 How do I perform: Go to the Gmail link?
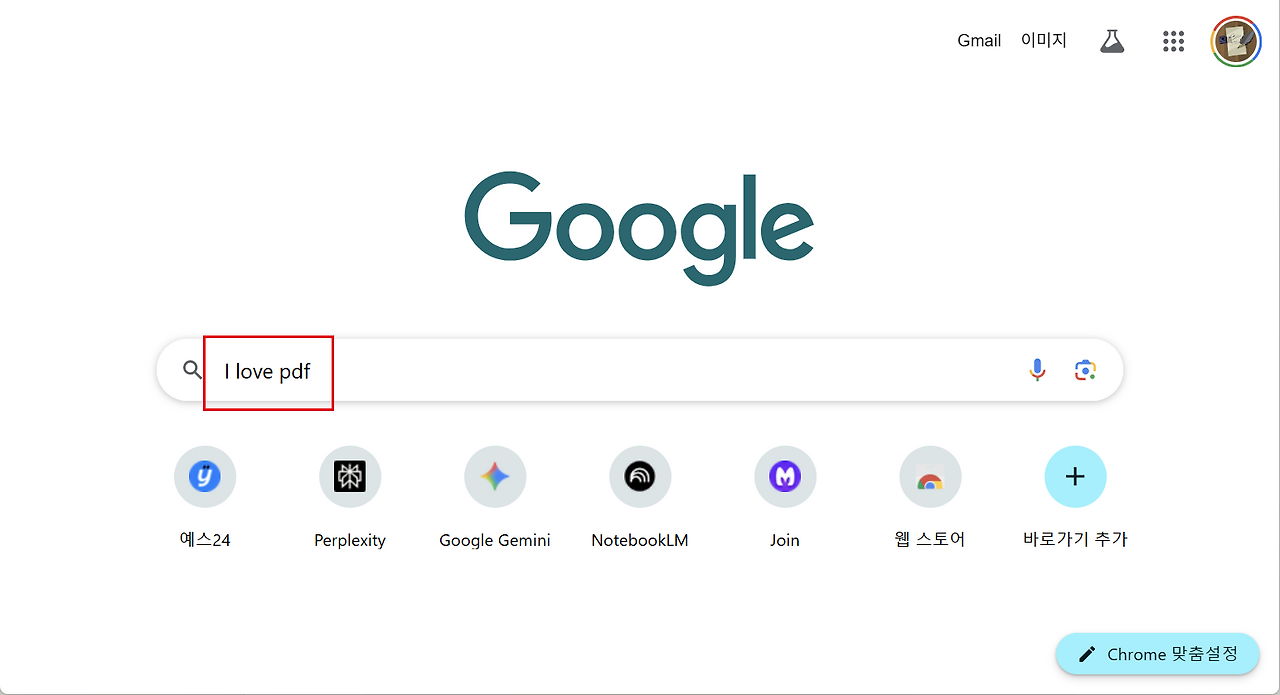click(x=979, y=41)
